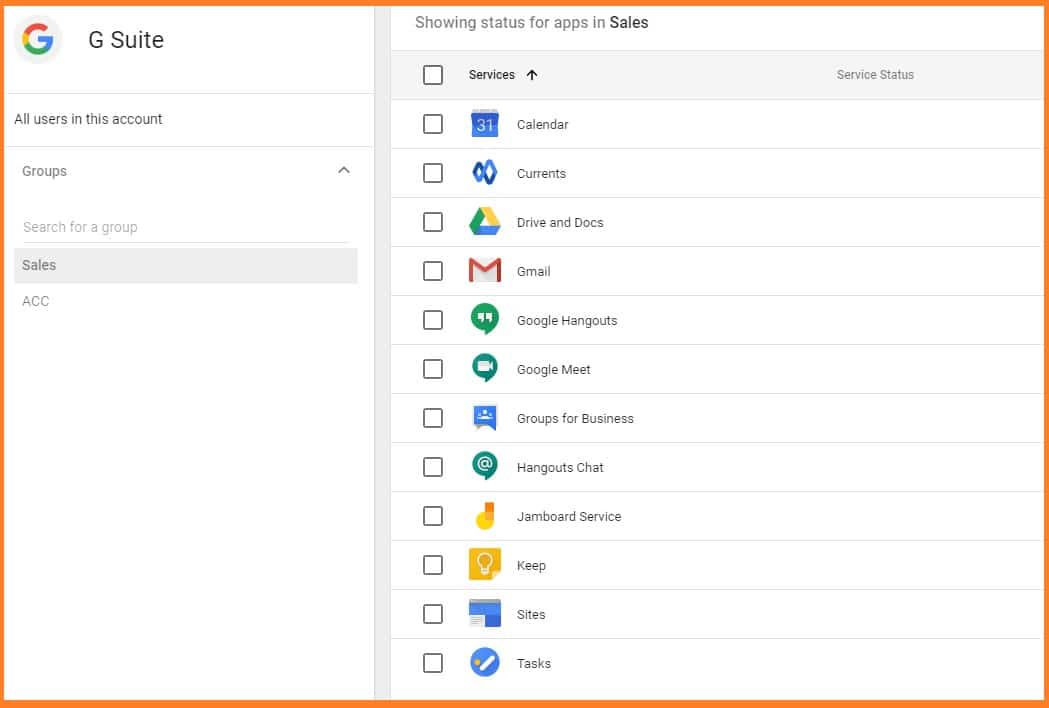Select the Sales group
The width and height of the screenshot is (1049, 708).
click(186, 265)
